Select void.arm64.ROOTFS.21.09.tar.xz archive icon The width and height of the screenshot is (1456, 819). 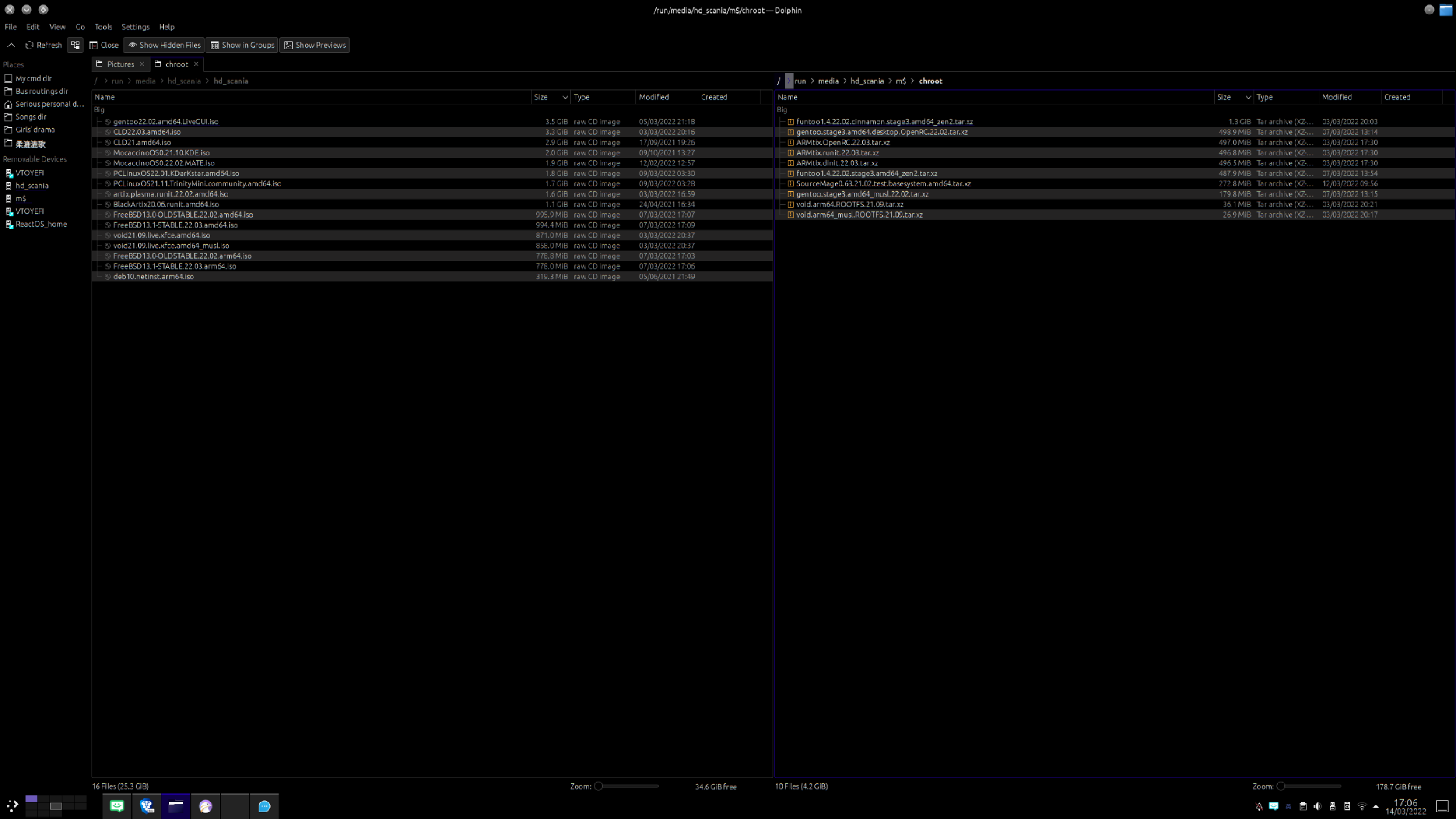(x=791, y=204)
